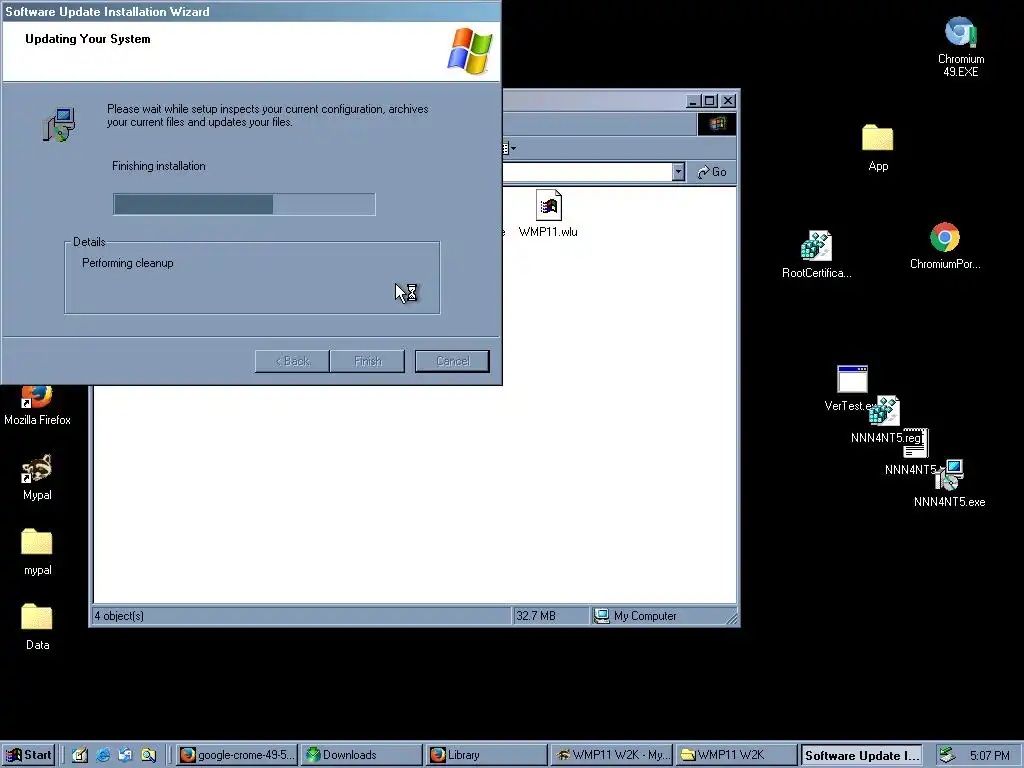The width and height of the screenshot is (1024, 768).
Task: Launch Outlook Express from quick launch
Action: (x=125, y=755)
